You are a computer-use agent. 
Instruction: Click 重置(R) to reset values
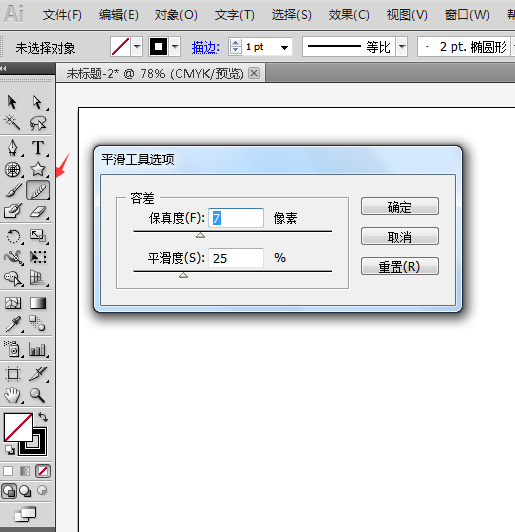(x=400, y=266)
